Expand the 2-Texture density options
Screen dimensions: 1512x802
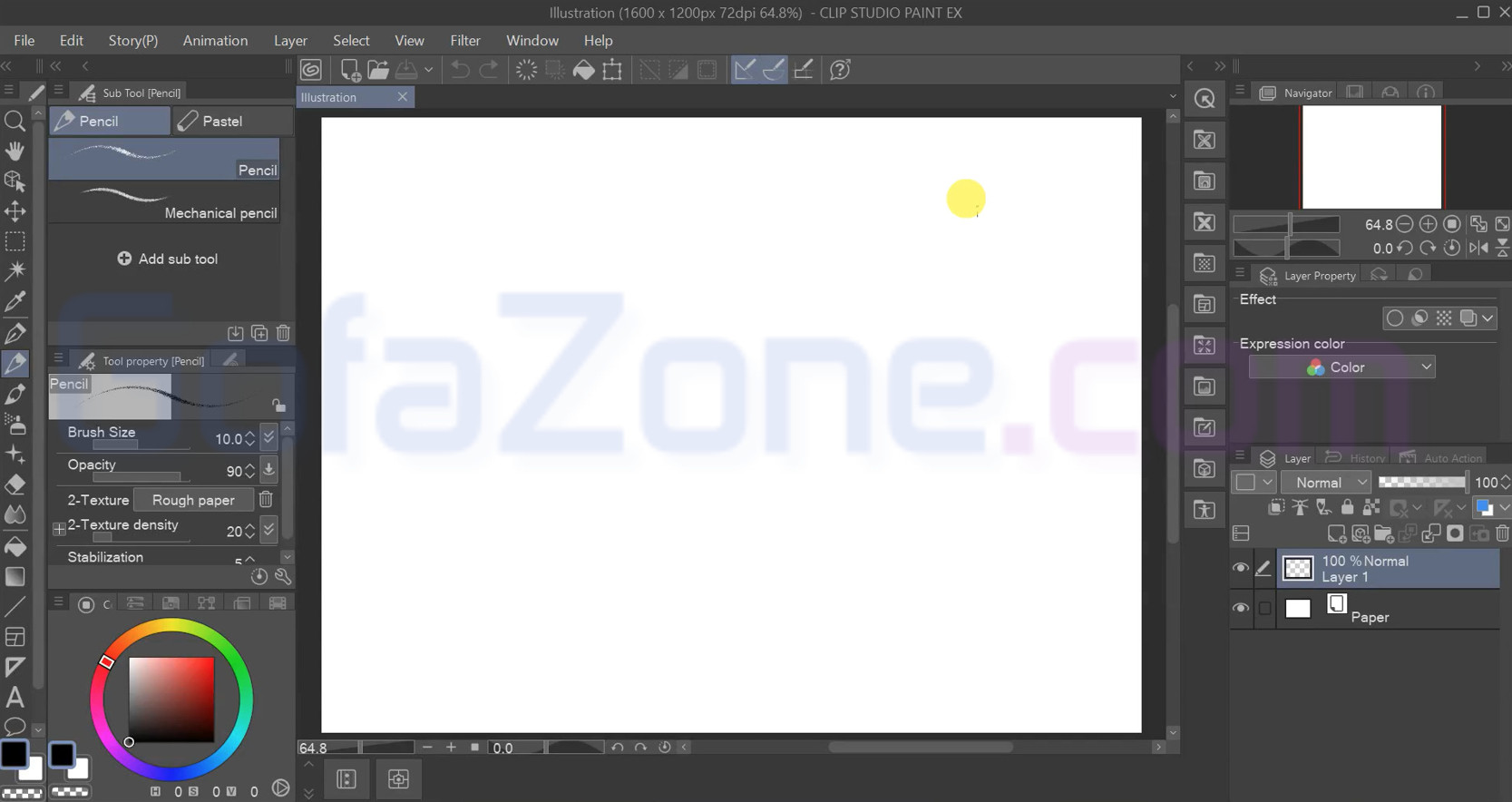coord(59,528)
